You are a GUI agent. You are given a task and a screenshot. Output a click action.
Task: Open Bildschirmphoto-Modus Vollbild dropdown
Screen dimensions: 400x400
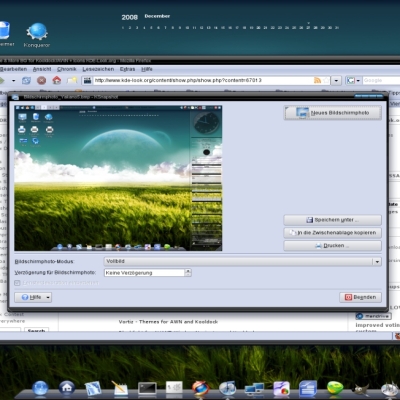click(243, 261)
